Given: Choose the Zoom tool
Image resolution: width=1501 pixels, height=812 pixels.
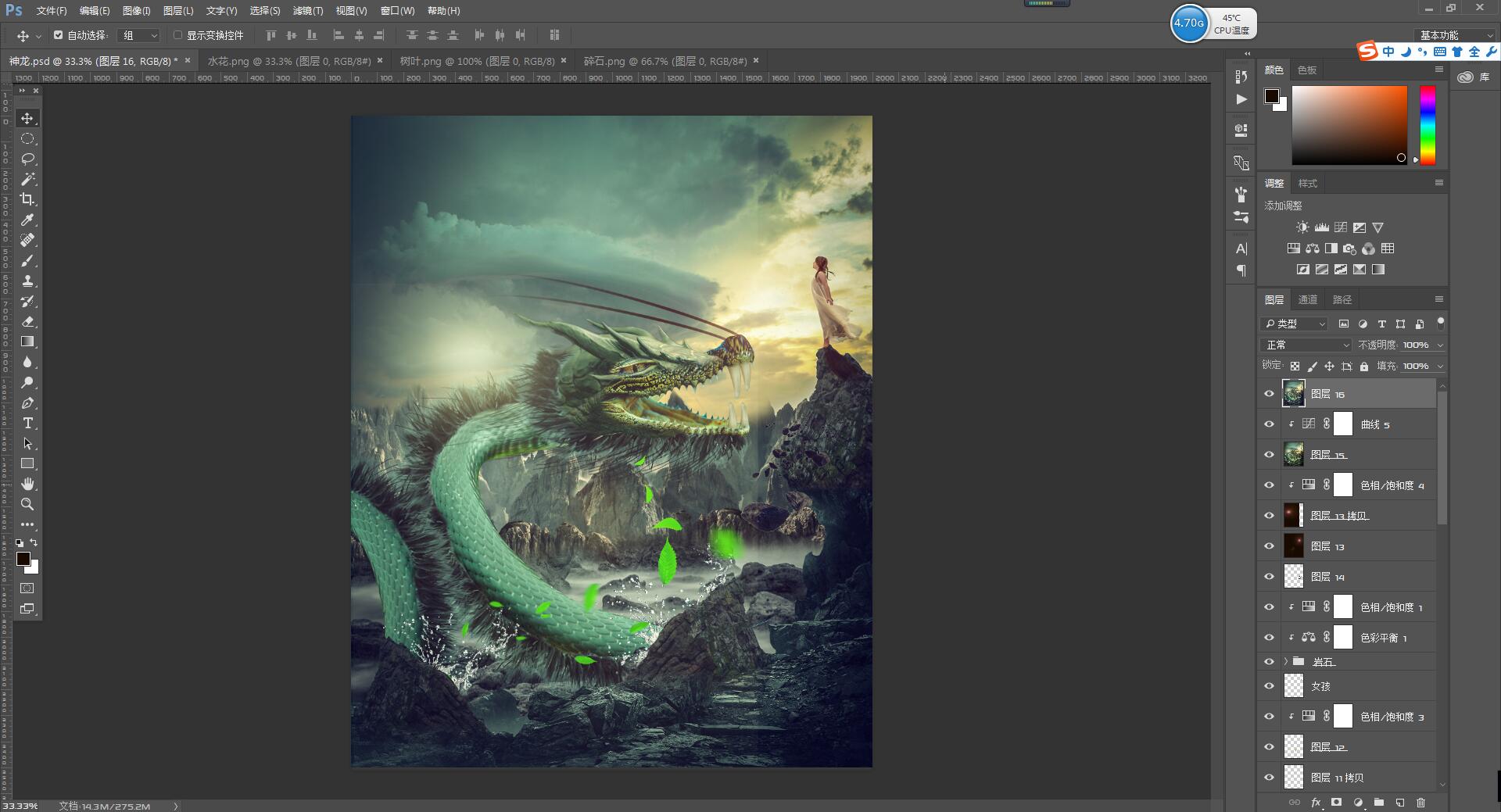Looking at the screenshot, I should point(27,504).
